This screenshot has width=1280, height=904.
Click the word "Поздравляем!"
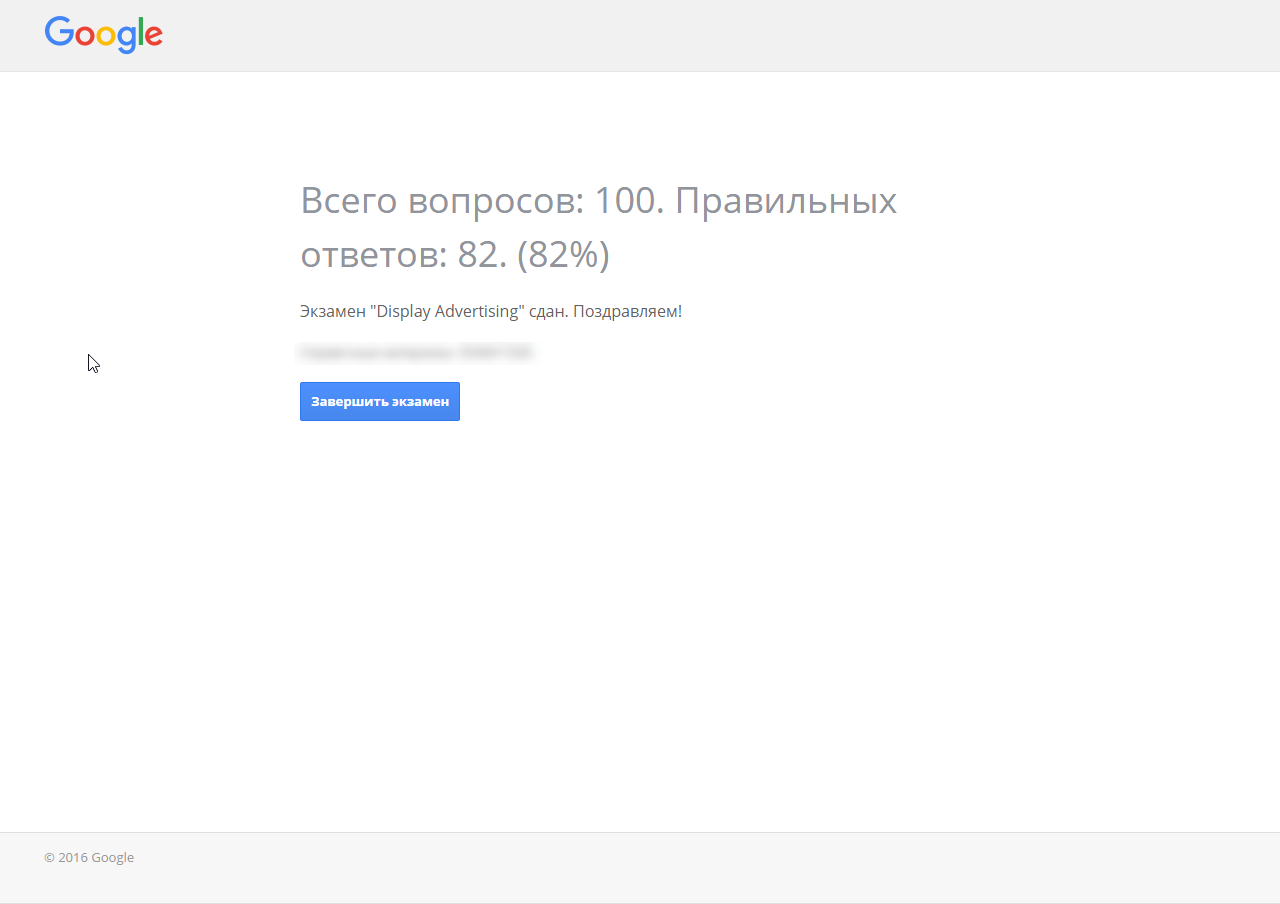(627, 311)
